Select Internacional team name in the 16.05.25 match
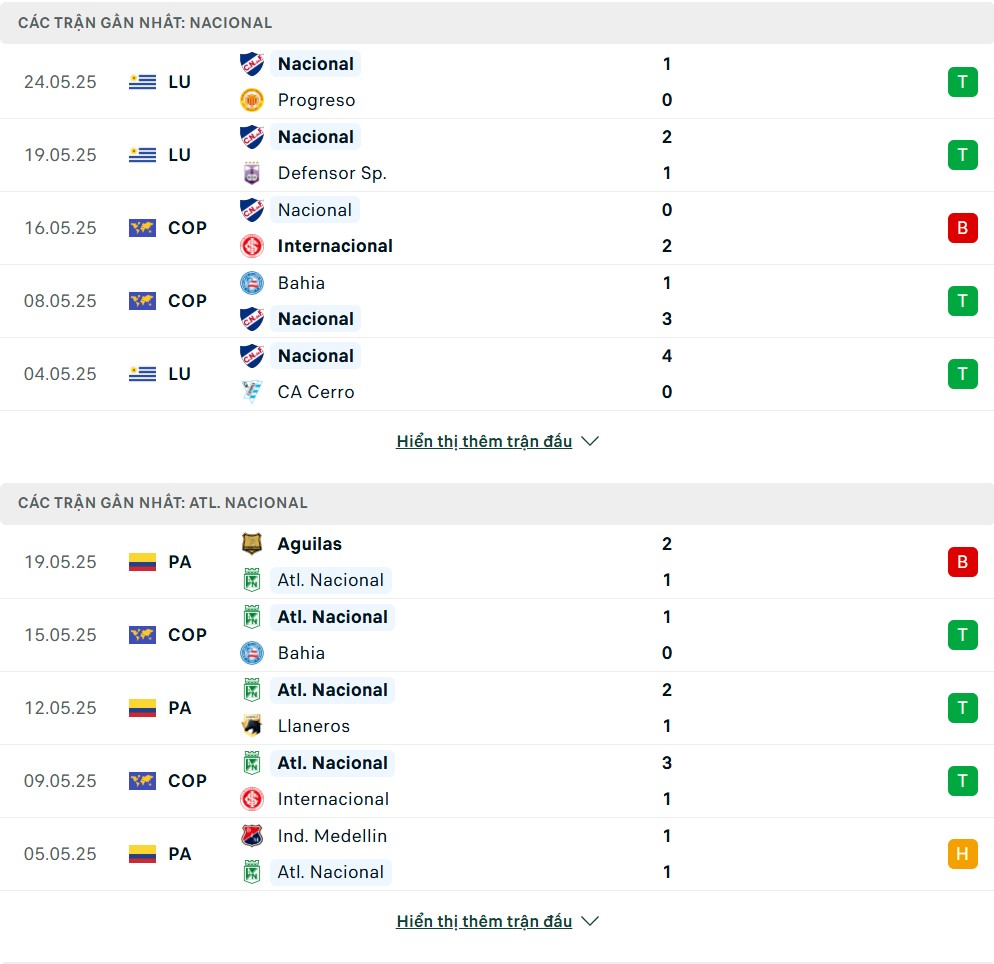 click(x=335, y=246)
